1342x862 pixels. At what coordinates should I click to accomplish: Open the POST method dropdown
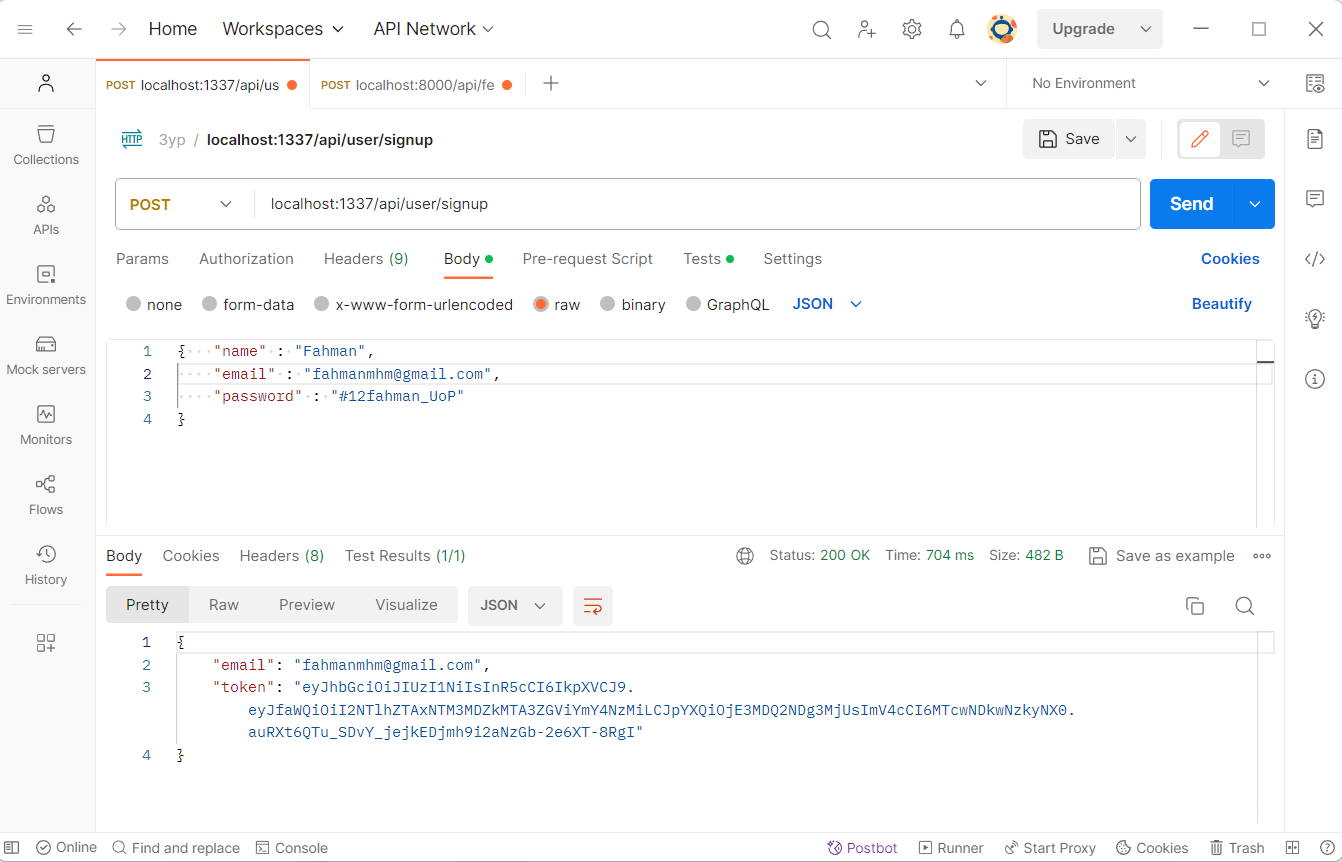(181, 204)
